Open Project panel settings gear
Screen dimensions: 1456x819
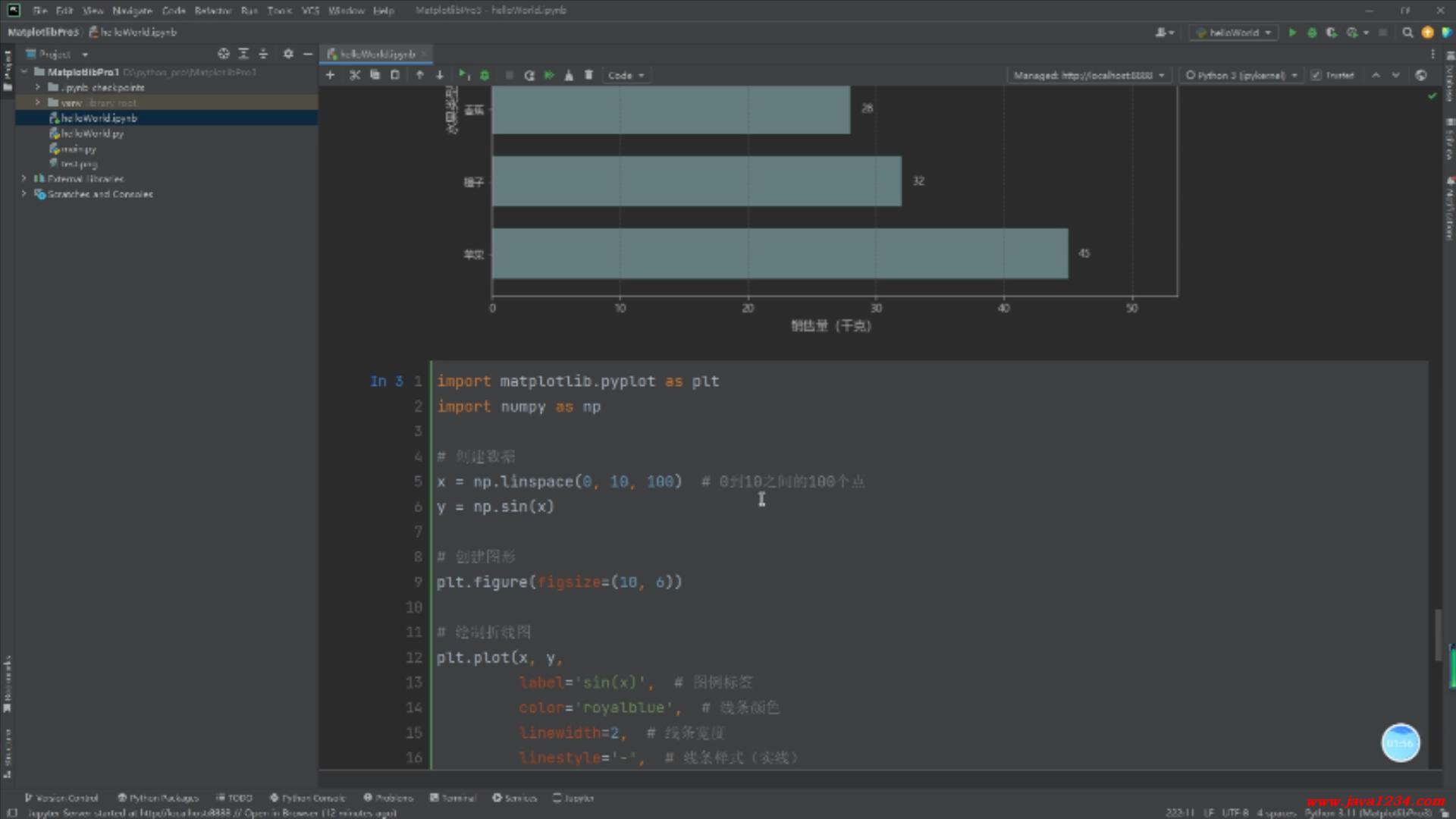(288, 54)
